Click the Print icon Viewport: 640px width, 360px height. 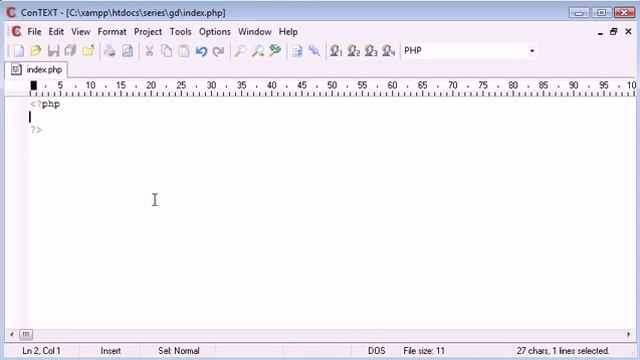[x=109, y=51]
